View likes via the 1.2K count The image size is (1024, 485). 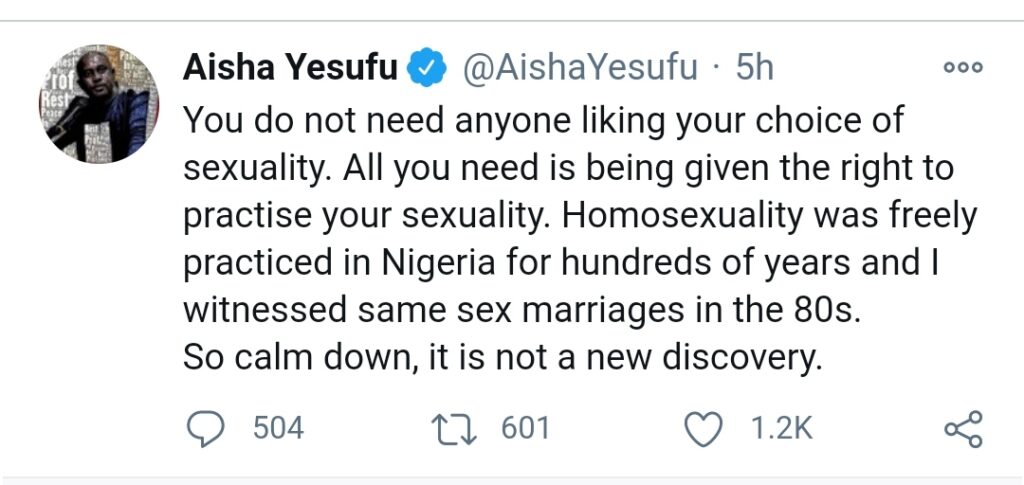782,430
